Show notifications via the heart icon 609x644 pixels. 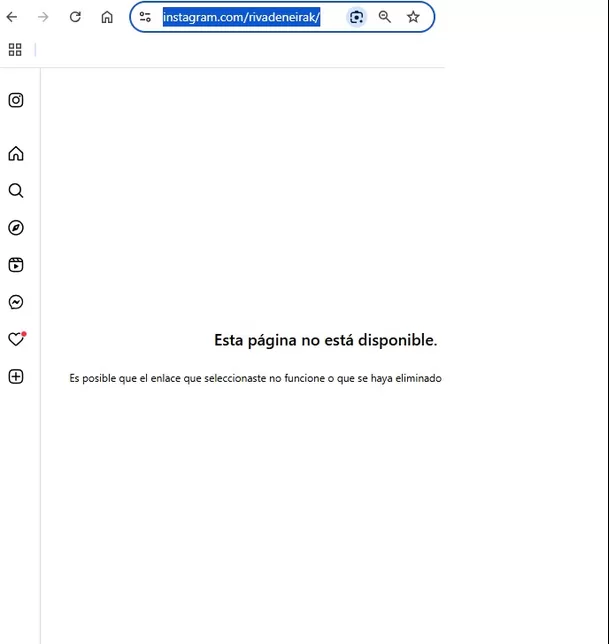point(16,340)
